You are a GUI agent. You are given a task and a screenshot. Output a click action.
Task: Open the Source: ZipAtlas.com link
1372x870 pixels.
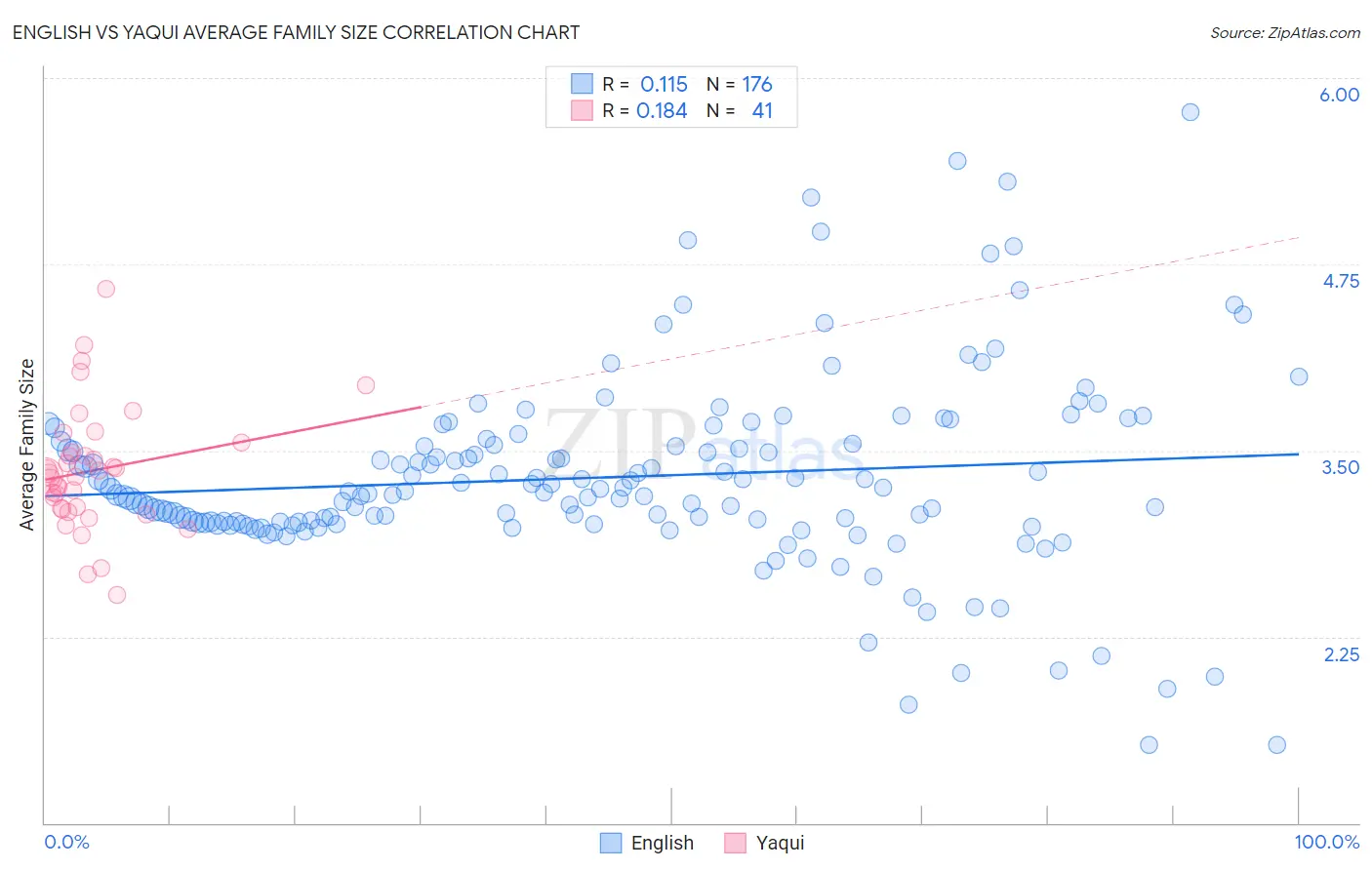point(1285,32)
